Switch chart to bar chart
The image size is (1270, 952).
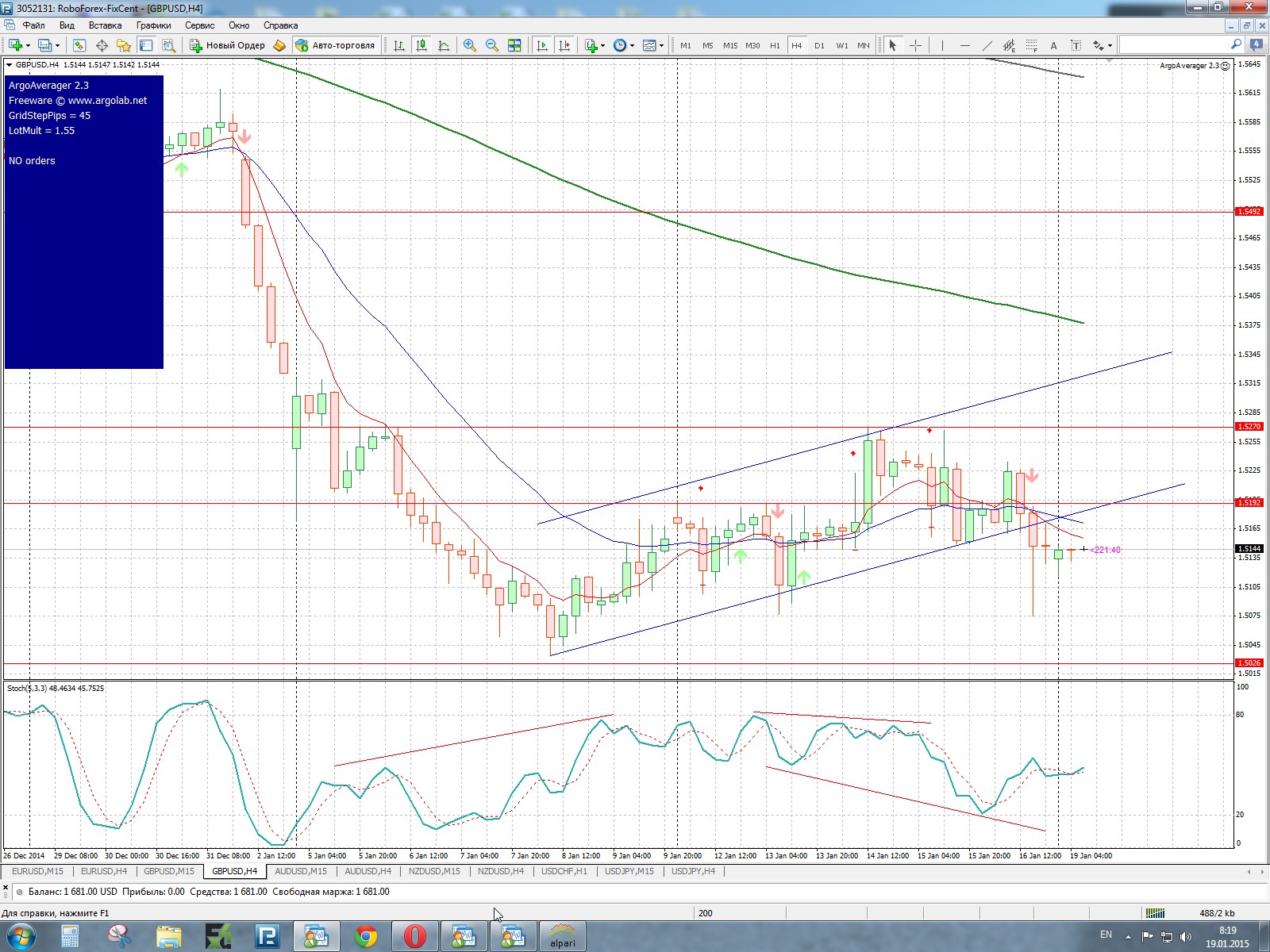[x=399, y=45]
